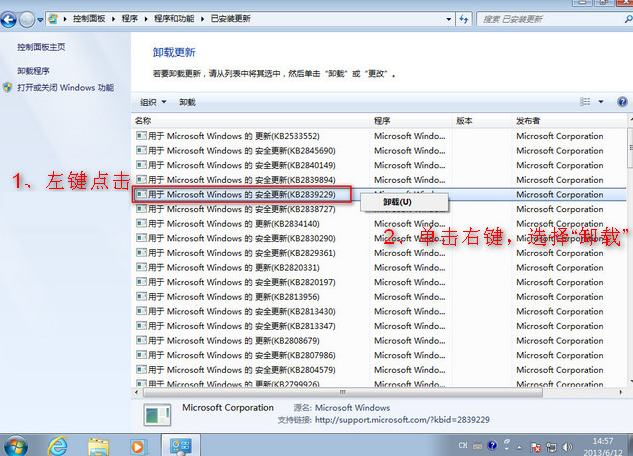Click the CH language indicator in tray
This screenshot has height=456, width=633.
click(x=463, y=446)
